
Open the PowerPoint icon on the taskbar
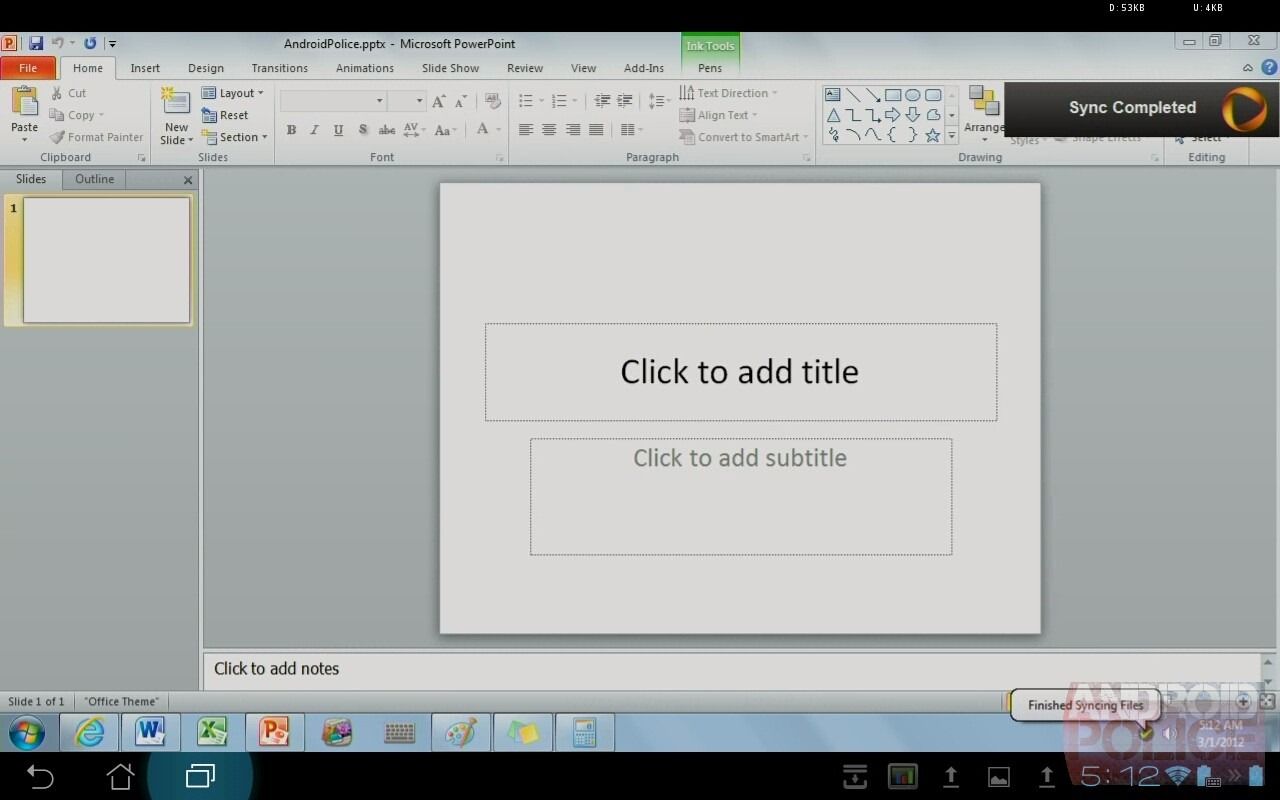[x=274, y=733]
